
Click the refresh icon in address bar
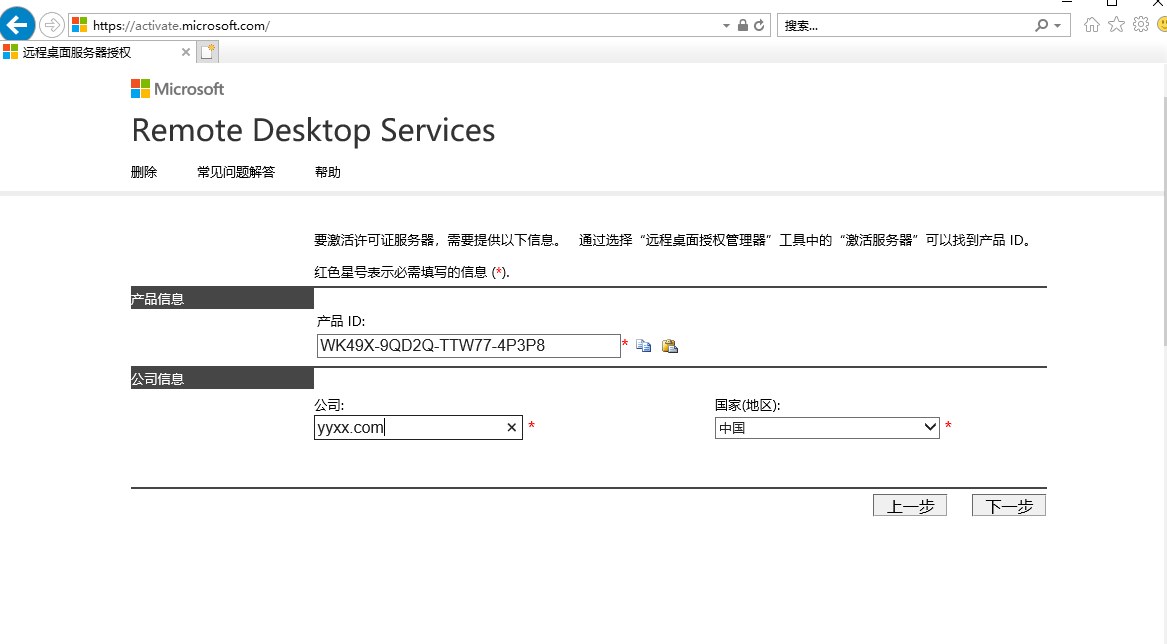click(758, 25)
